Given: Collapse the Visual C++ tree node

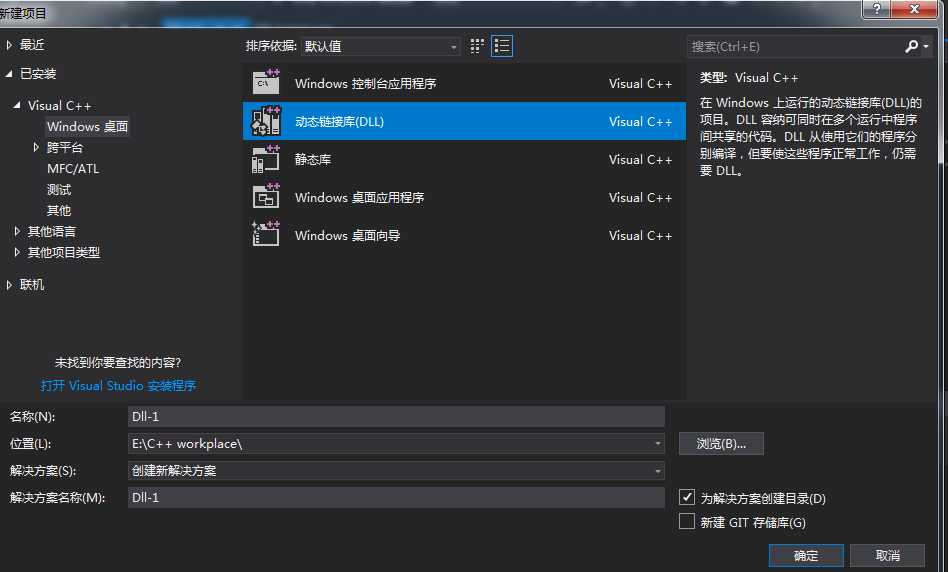Looking at the screenshot, I should [17, 105].
